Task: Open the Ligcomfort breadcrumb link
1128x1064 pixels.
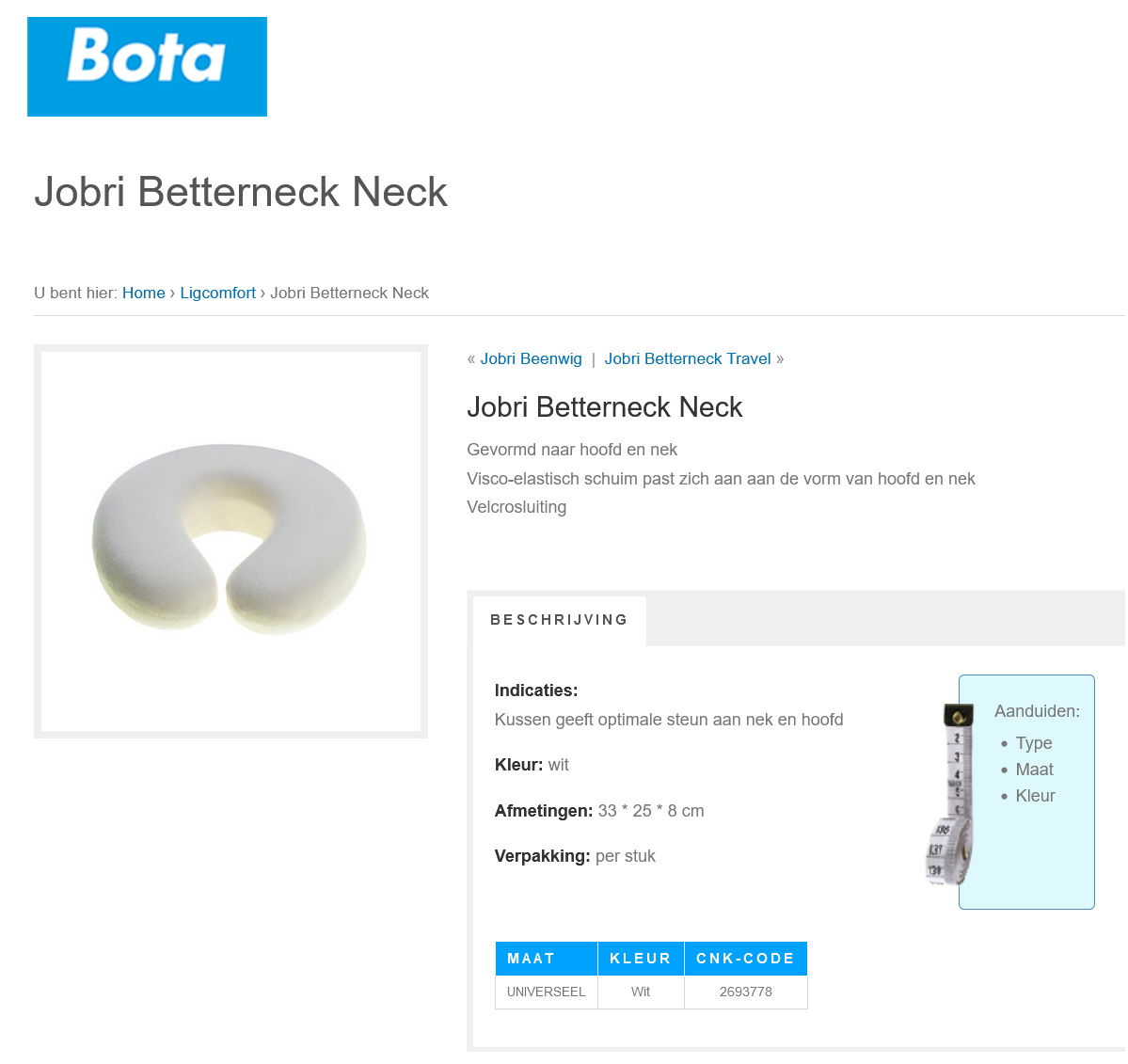Action: tap(217, 293)
